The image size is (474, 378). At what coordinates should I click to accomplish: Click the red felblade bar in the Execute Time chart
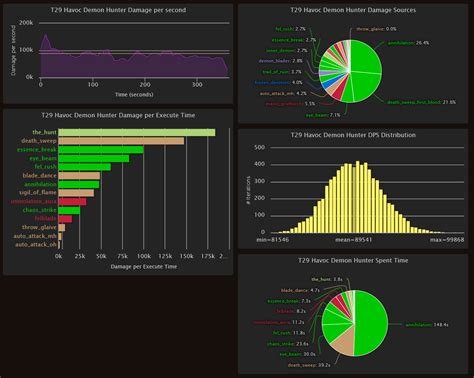click(x=65, y=219)
